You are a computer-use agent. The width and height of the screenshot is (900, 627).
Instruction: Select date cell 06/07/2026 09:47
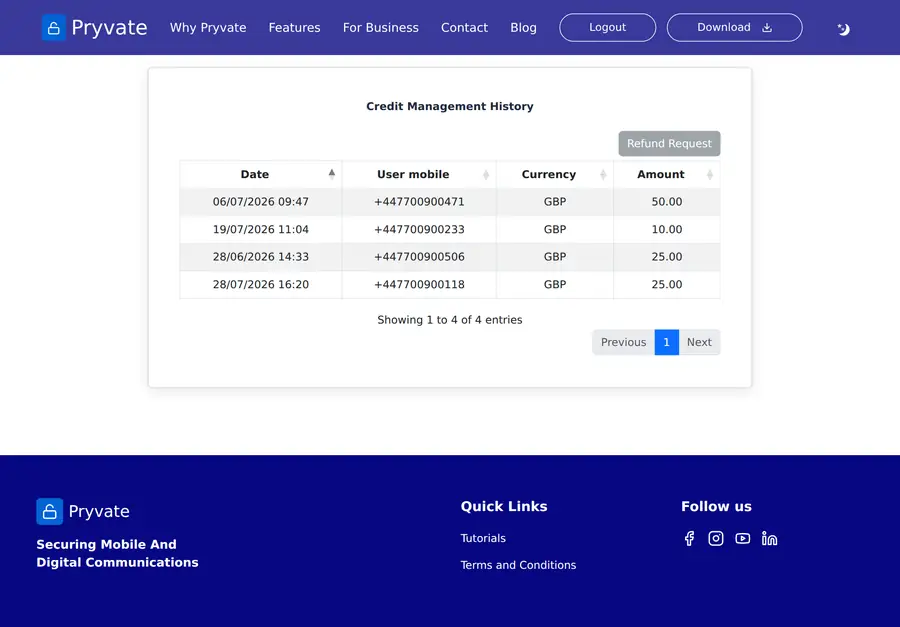(x=261, y=202)
